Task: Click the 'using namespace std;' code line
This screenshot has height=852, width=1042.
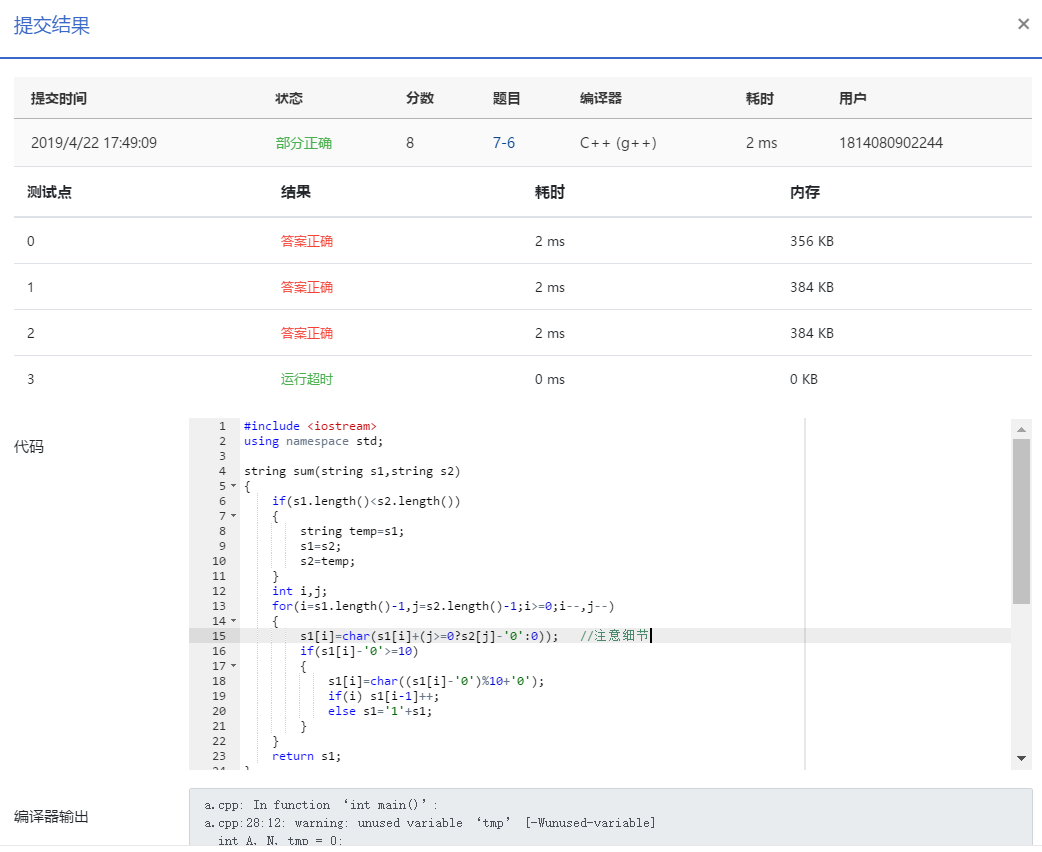Action: [313, 441]
